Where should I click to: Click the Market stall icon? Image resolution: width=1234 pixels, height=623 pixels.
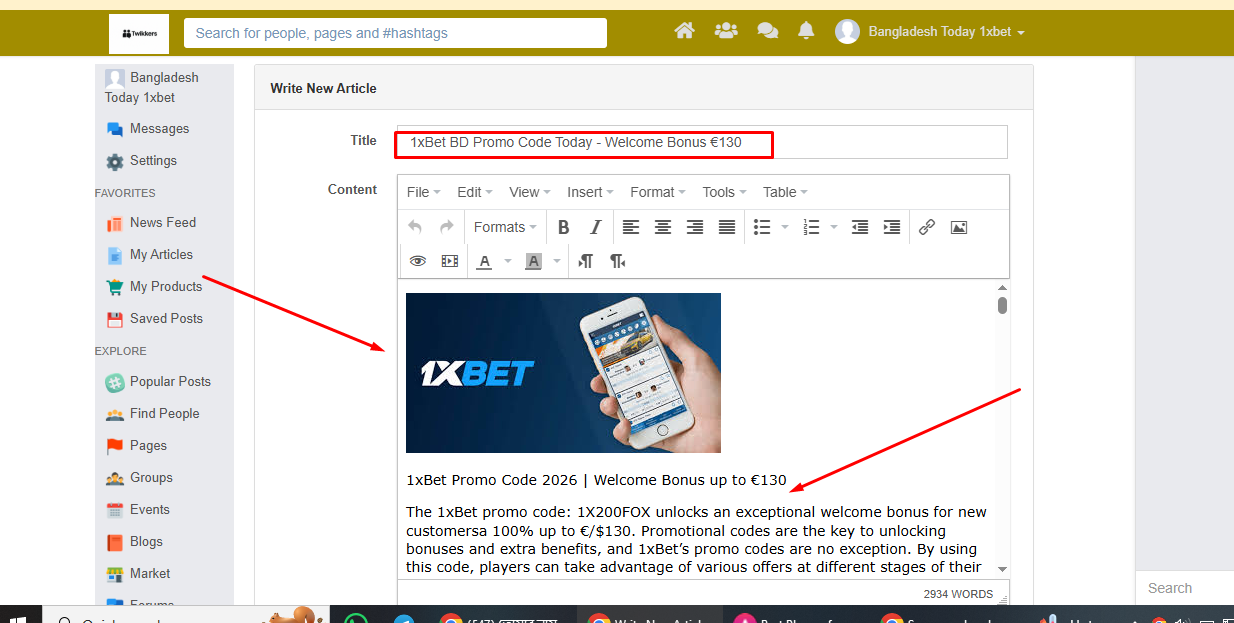point(115,574)
